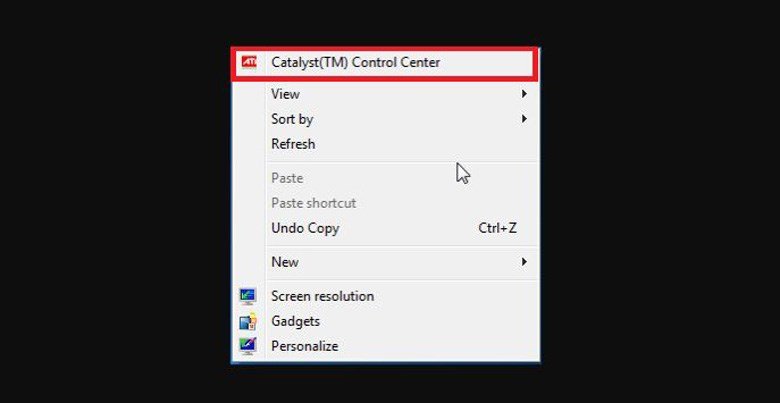The image size is (780, 403).
Task: Select the Personalize text entry
Action: coord(304,346)
